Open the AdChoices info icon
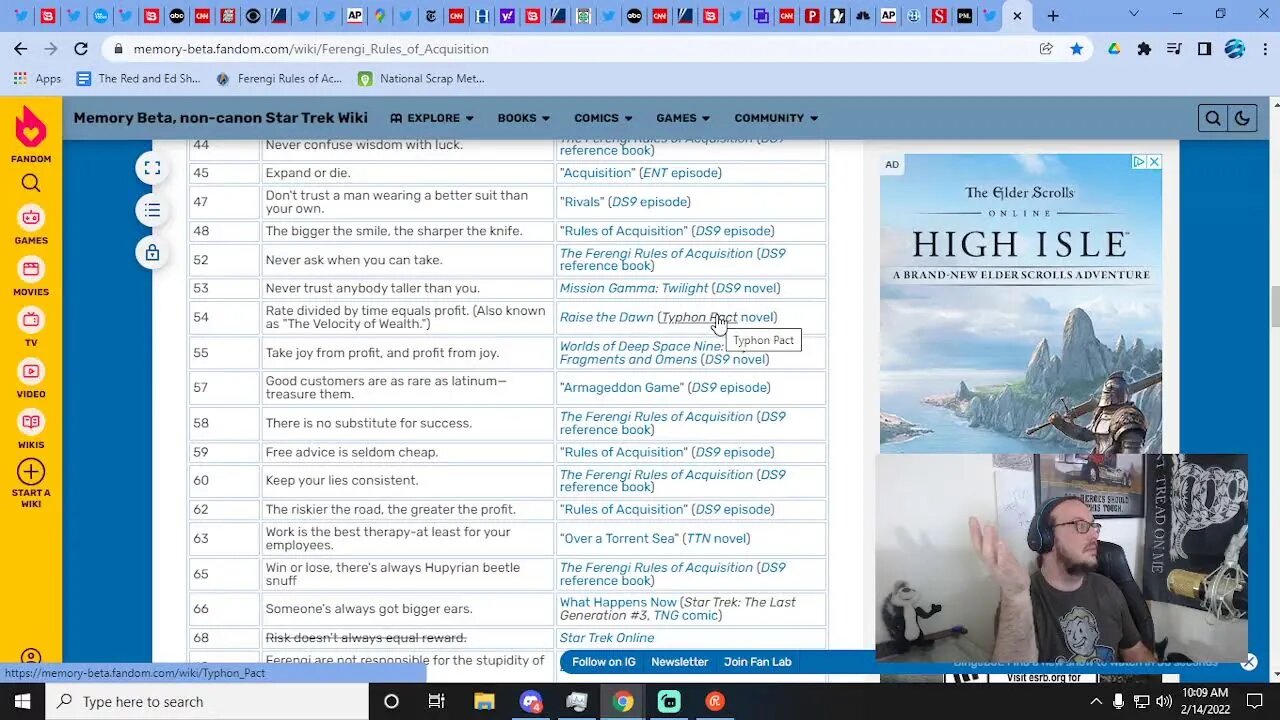 click(x=1139, y=162)
